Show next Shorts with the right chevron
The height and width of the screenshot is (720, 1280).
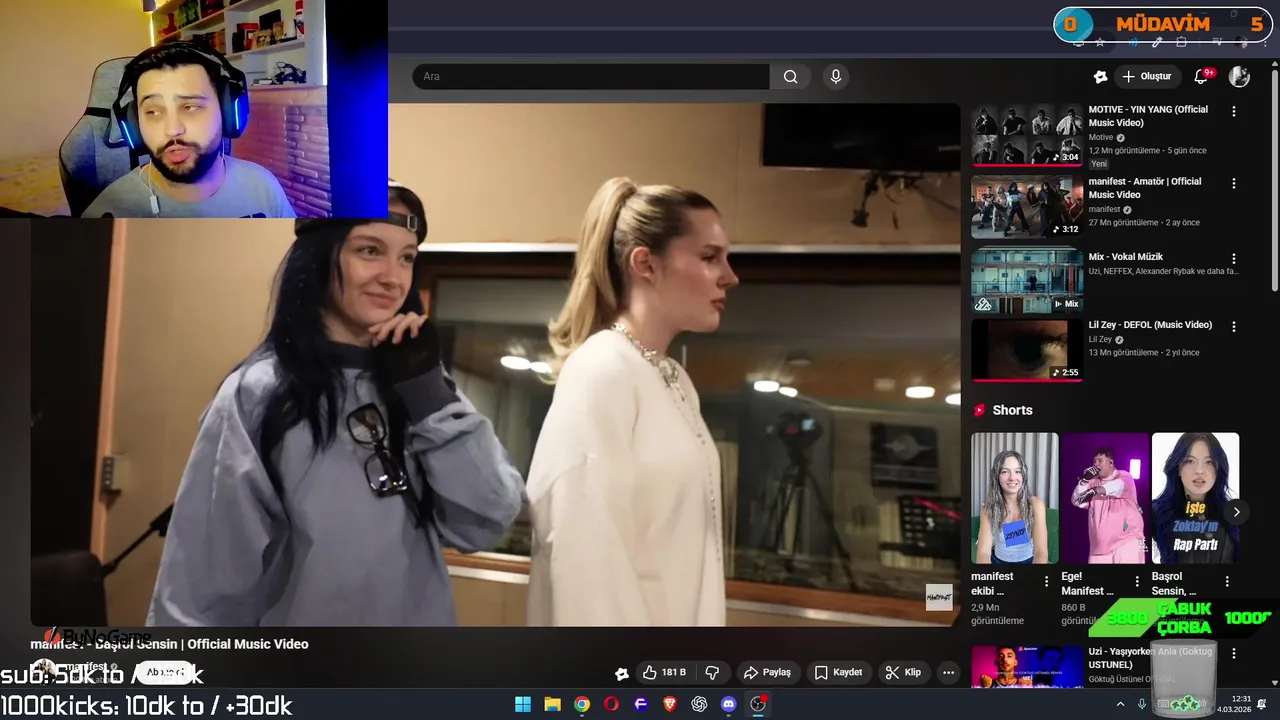point(1236,512)
